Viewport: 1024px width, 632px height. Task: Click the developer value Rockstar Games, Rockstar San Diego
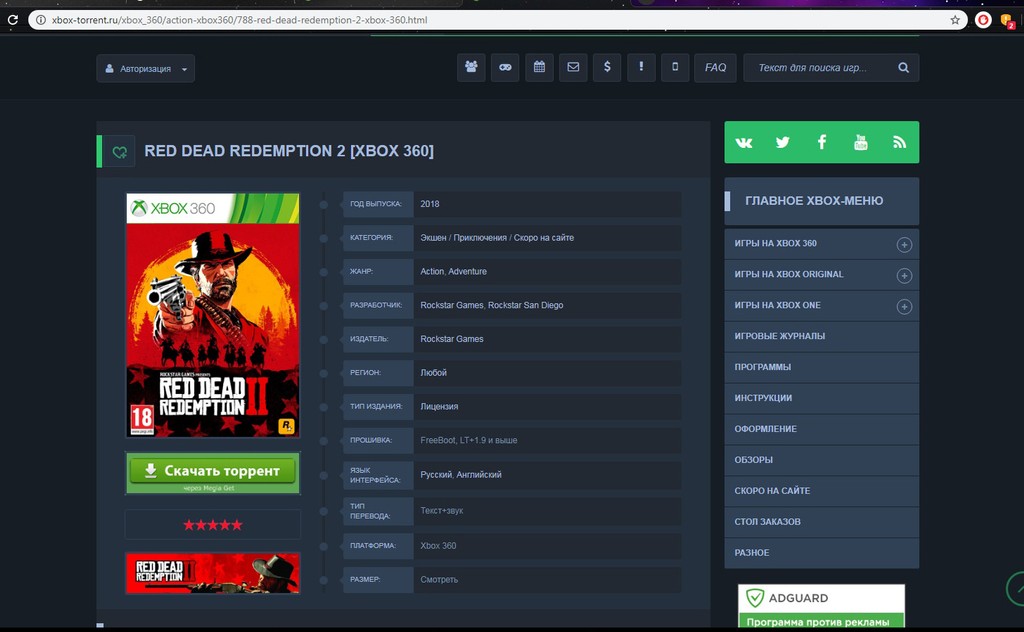pyautogui.click(x=492, y=305)
